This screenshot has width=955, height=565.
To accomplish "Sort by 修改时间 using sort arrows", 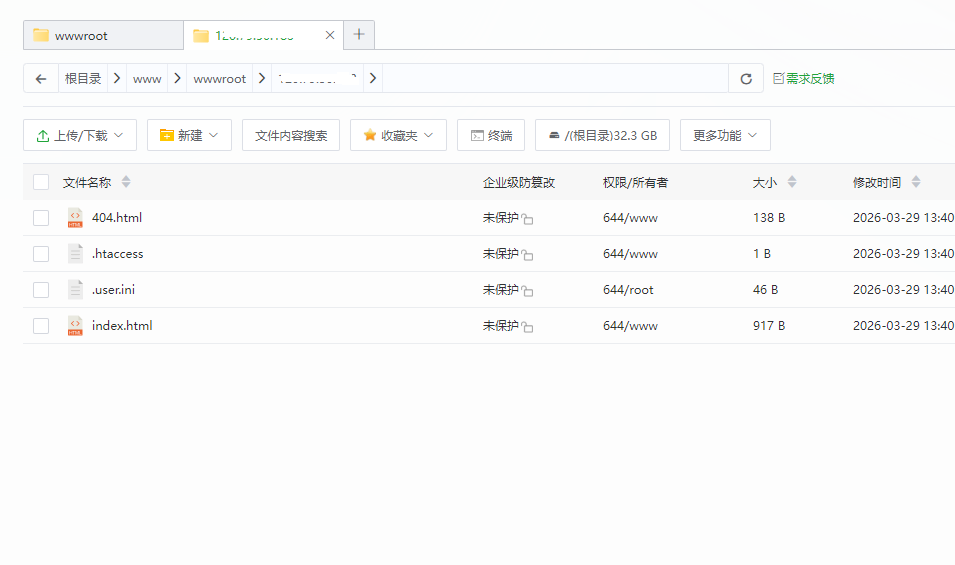I will [x=916, y=181].
